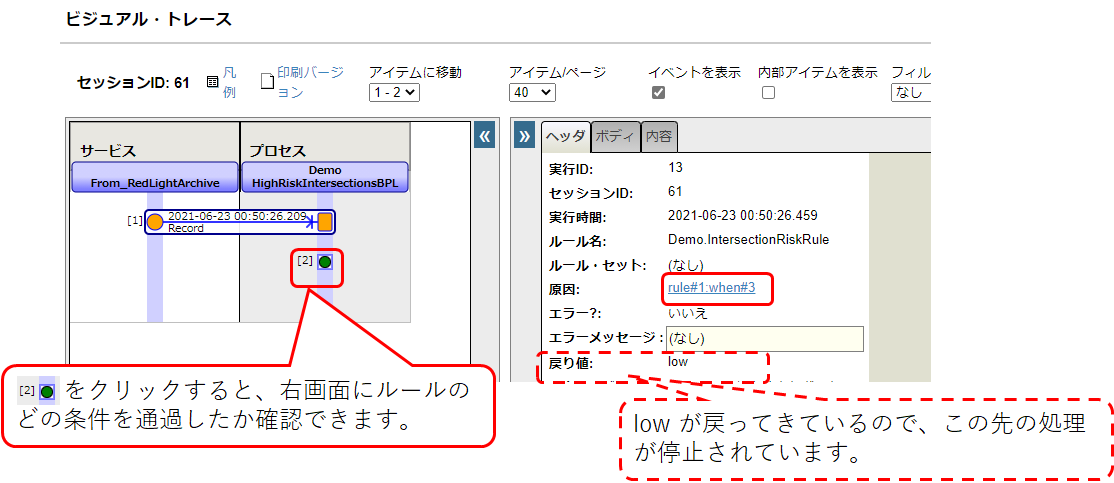This screenshot has height=483, width=1114.
Task: Open the アイテムに移動 dropdown
Action: click(394, 92)
